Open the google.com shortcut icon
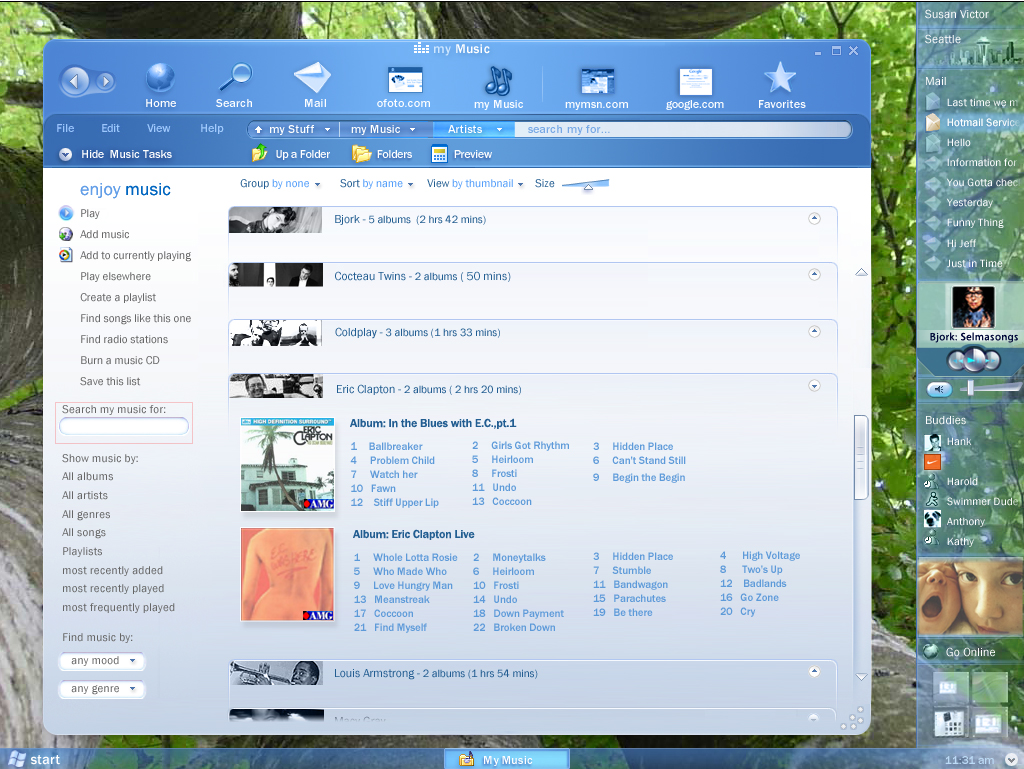This screenshot has height=769, width=1024. (695, 82)
